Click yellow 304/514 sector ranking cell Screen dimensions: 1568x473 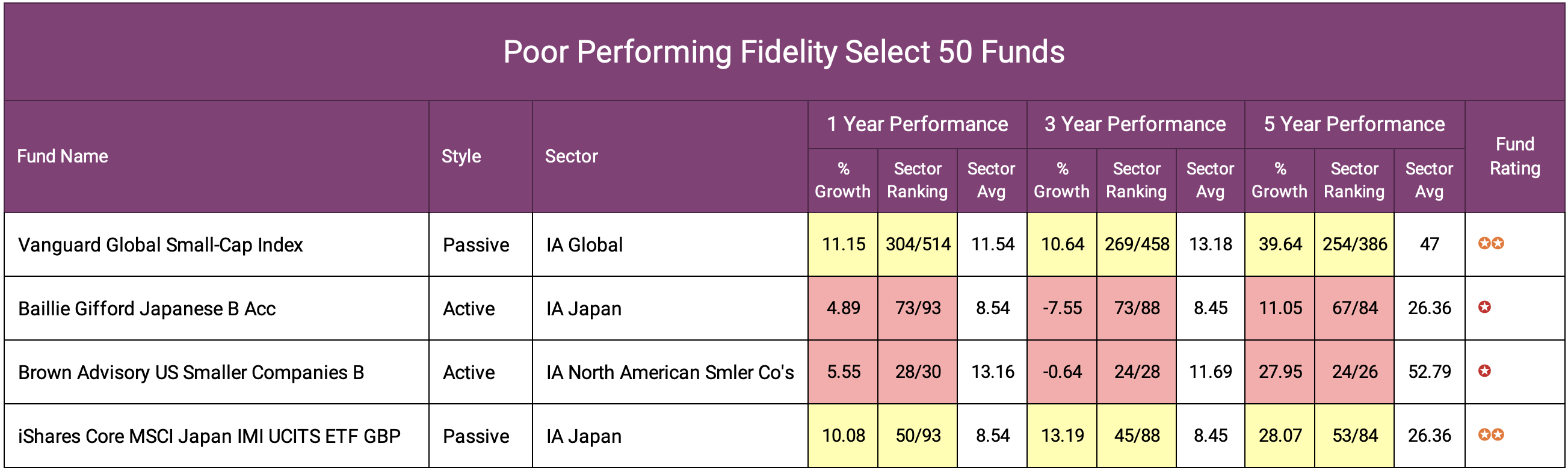(x=918, y=245)
